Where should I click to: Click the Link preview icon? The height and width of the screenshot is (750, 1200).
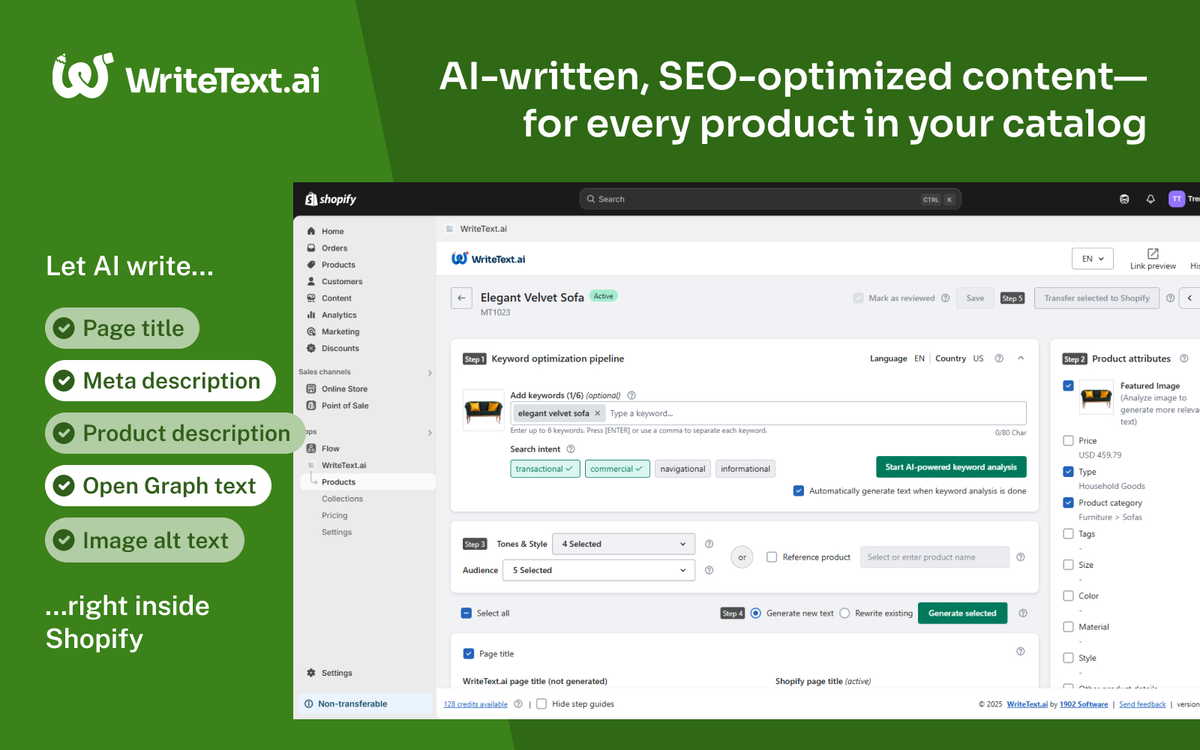point(1152,254)
